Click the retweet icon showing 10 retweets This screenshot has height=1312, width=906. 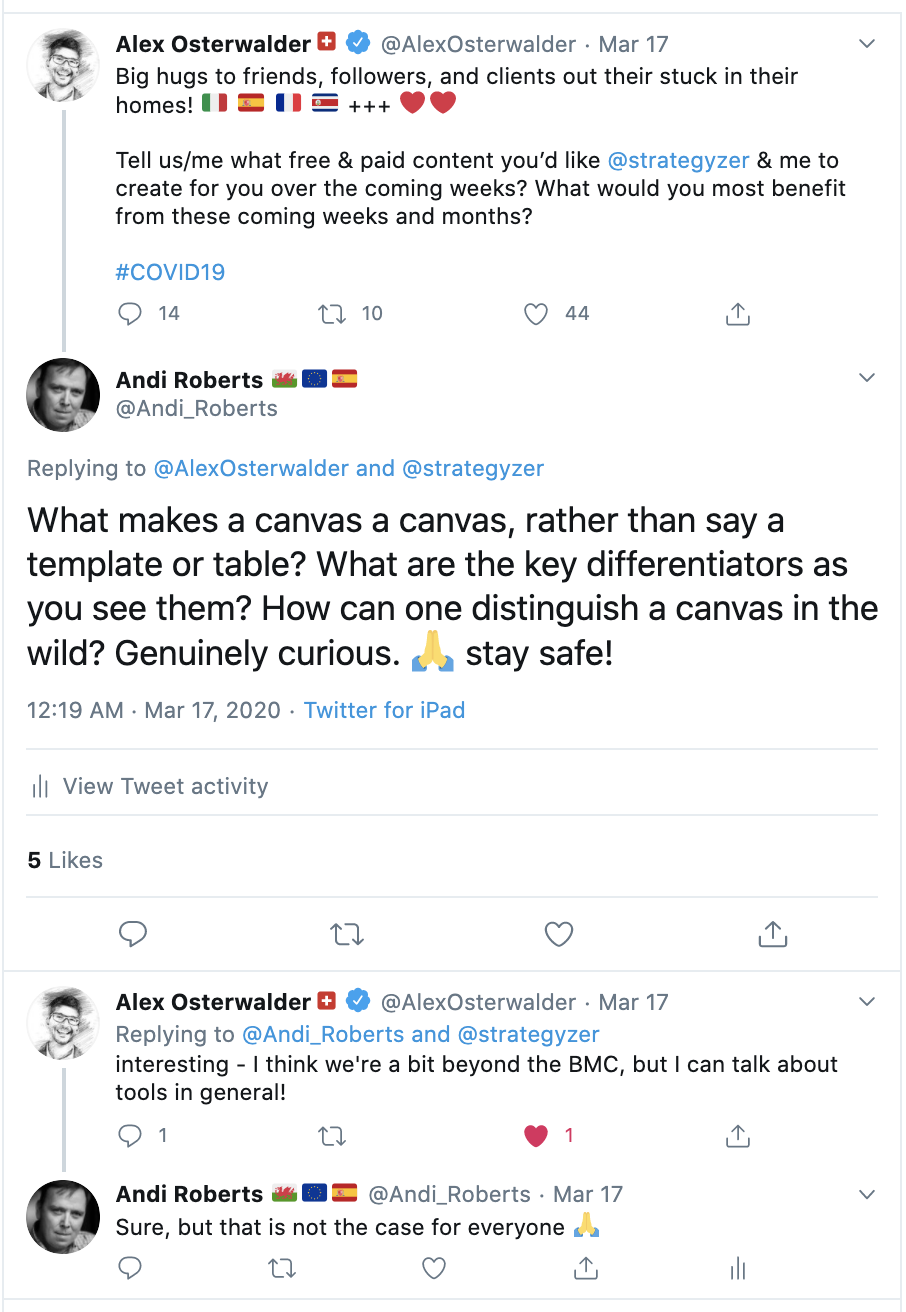[x=331, y=313]
